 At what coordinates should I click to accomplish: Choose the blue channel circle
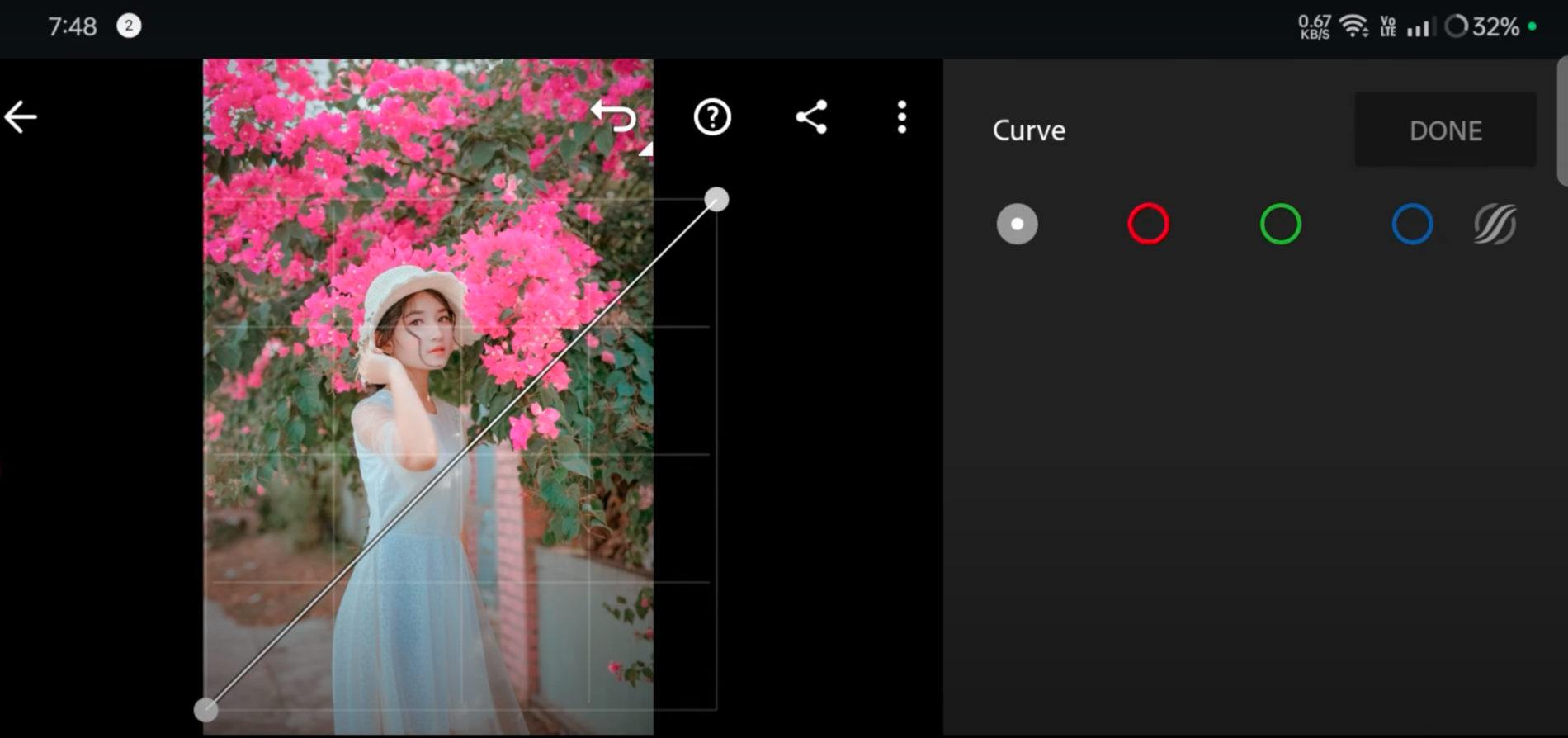point(1412,224)
